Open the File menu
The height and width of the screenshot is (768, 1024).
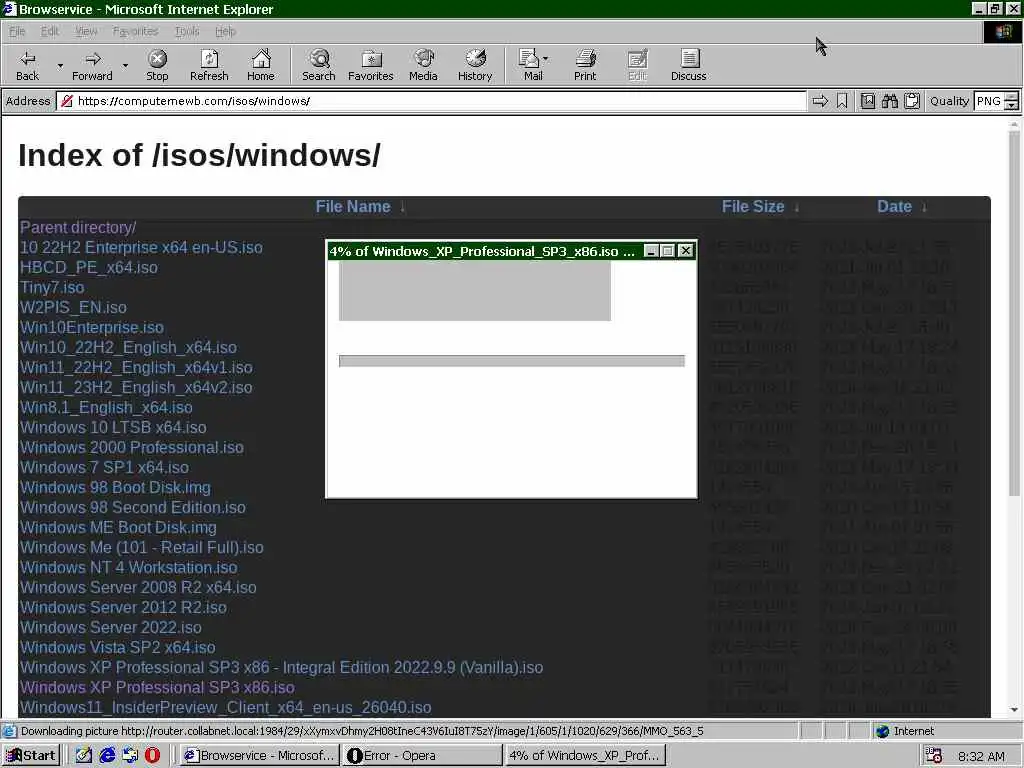coord(17,31)
